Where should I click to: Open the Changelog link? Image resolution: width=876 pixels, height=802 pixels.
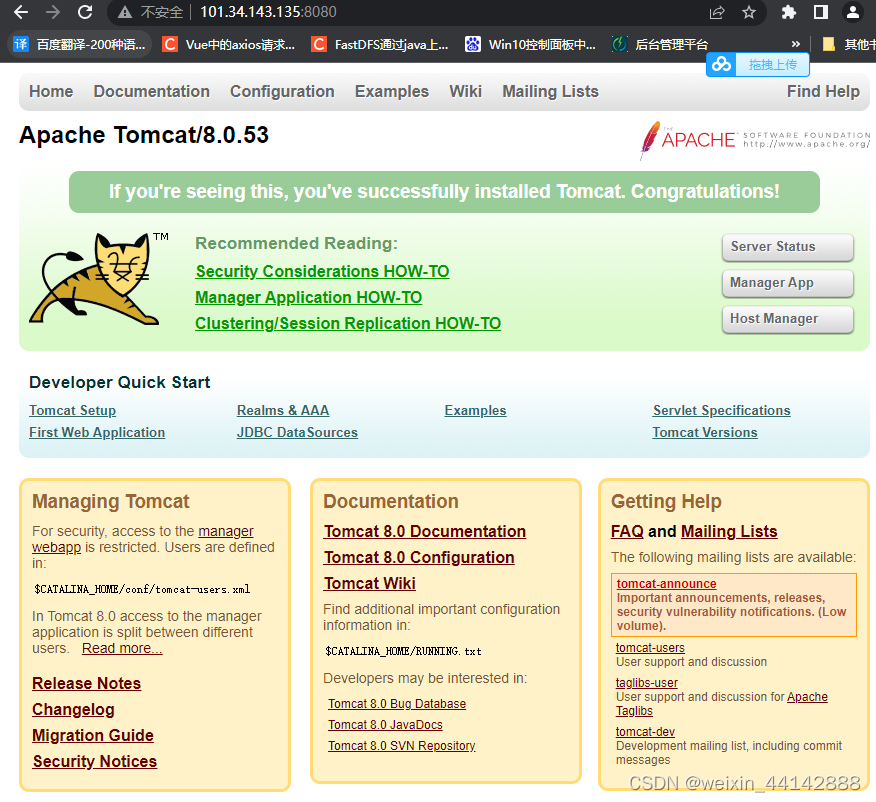tap(73, 710)
